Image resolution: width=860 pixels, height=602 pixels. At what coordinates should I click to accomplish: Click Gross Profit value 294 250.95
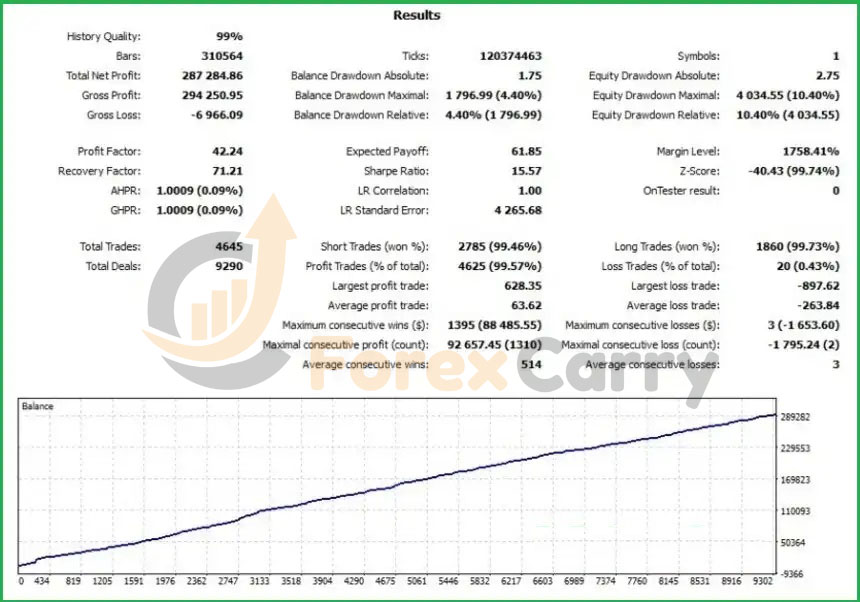(x=212, y=95)
